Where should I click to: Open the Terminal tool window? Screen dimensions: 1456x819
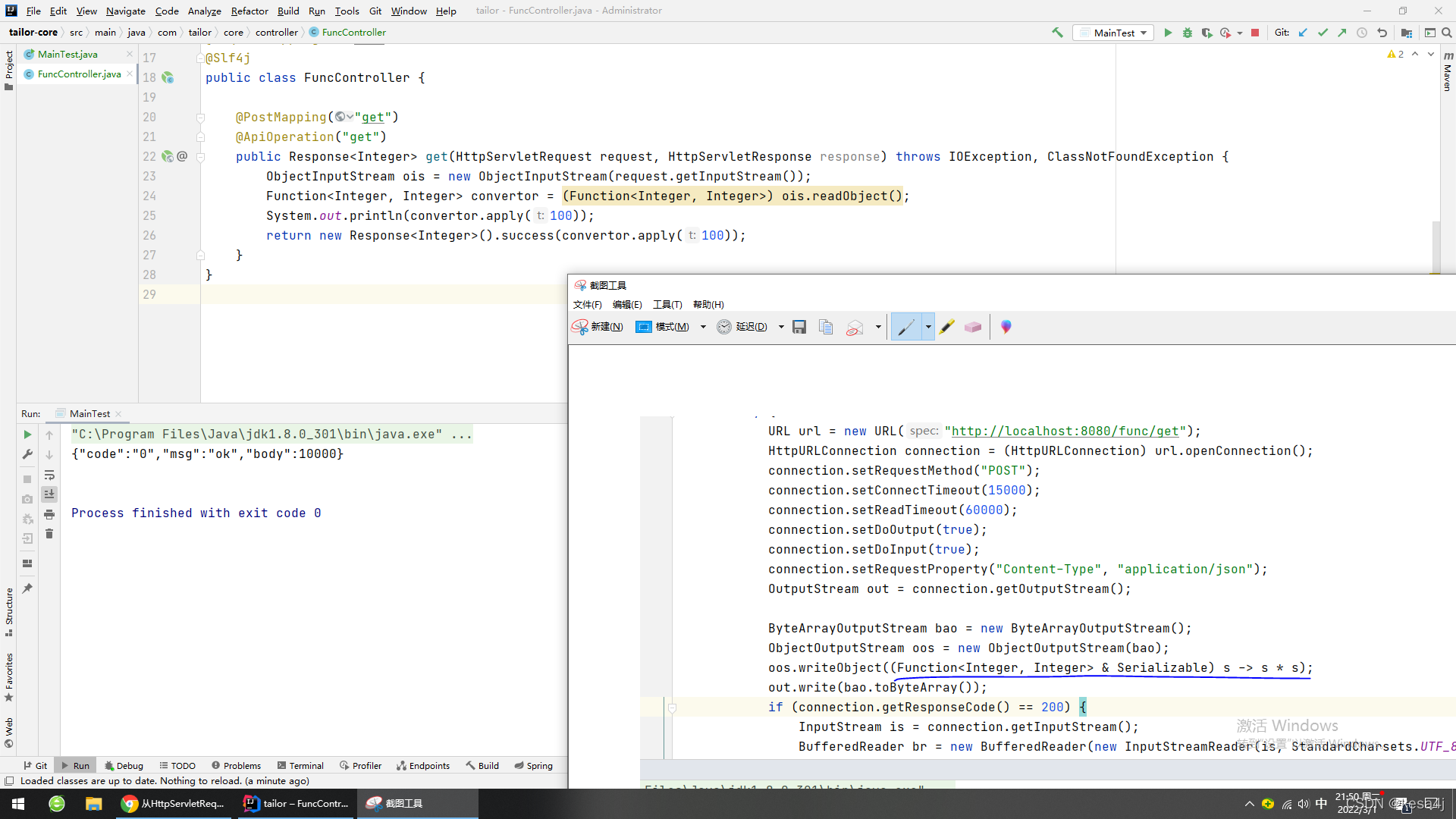point(300,765)
